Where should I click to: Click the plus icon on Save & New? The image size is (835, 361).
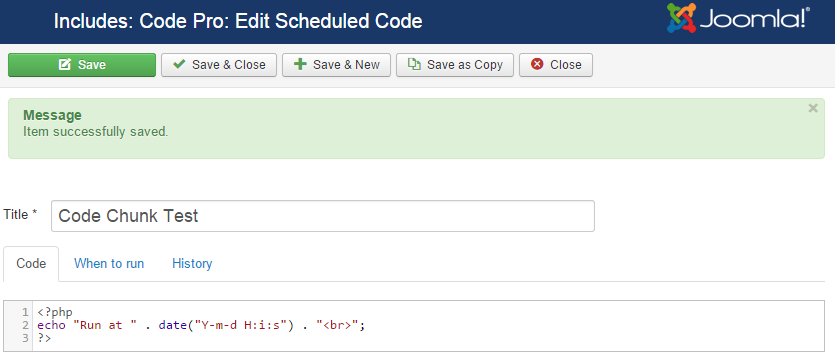(x=300, y=64)
